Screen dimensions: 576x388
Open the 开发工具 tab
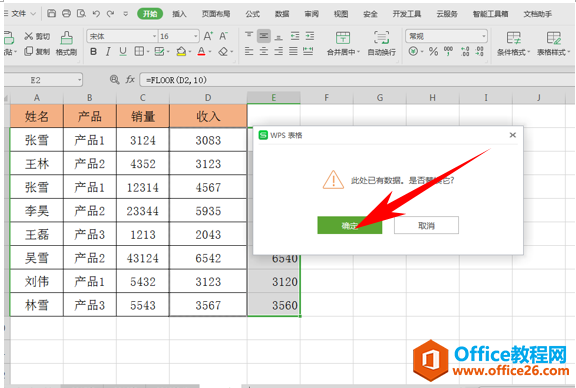tap(407, 14)
